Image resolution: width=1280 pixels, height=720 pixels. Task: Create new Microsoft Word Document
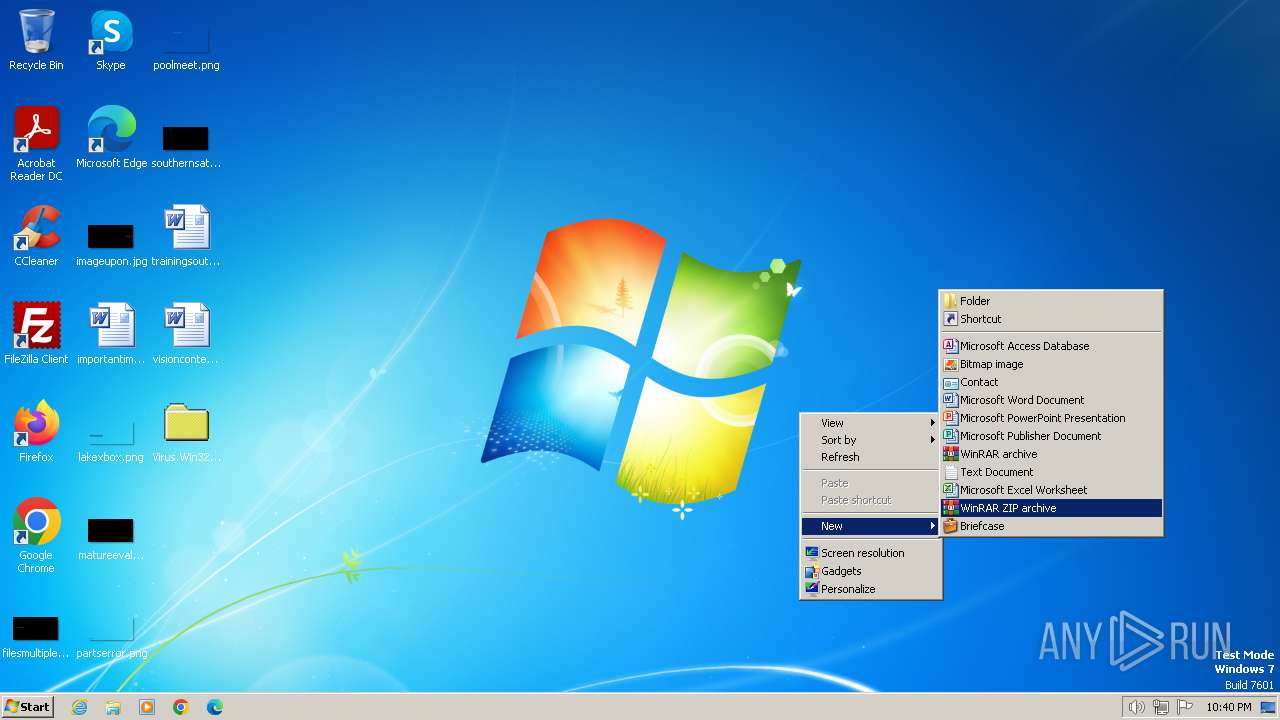(x=1051, y=400)
